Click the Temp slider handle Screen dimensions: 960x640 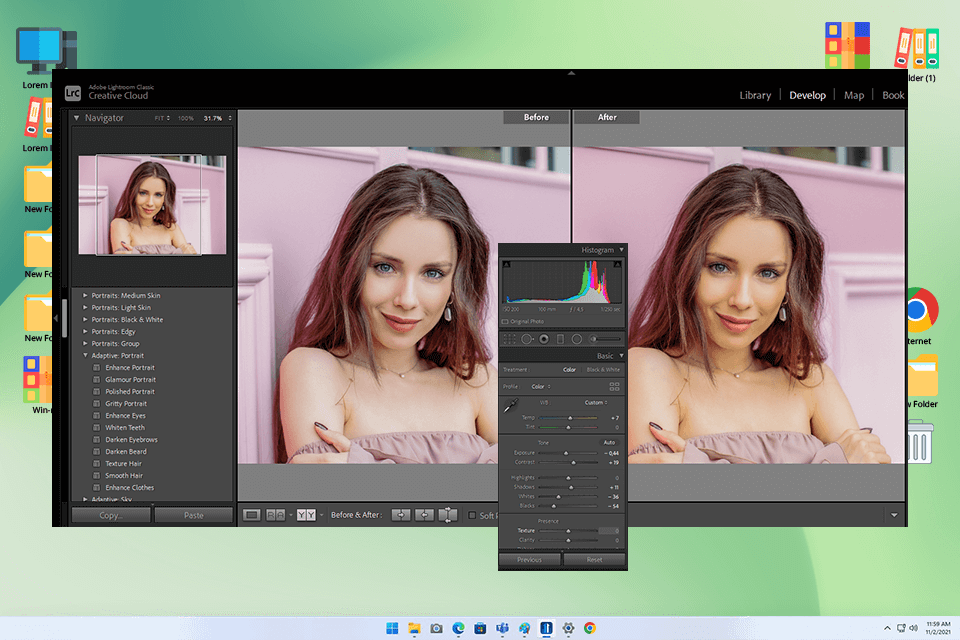[x=570, y=418]
